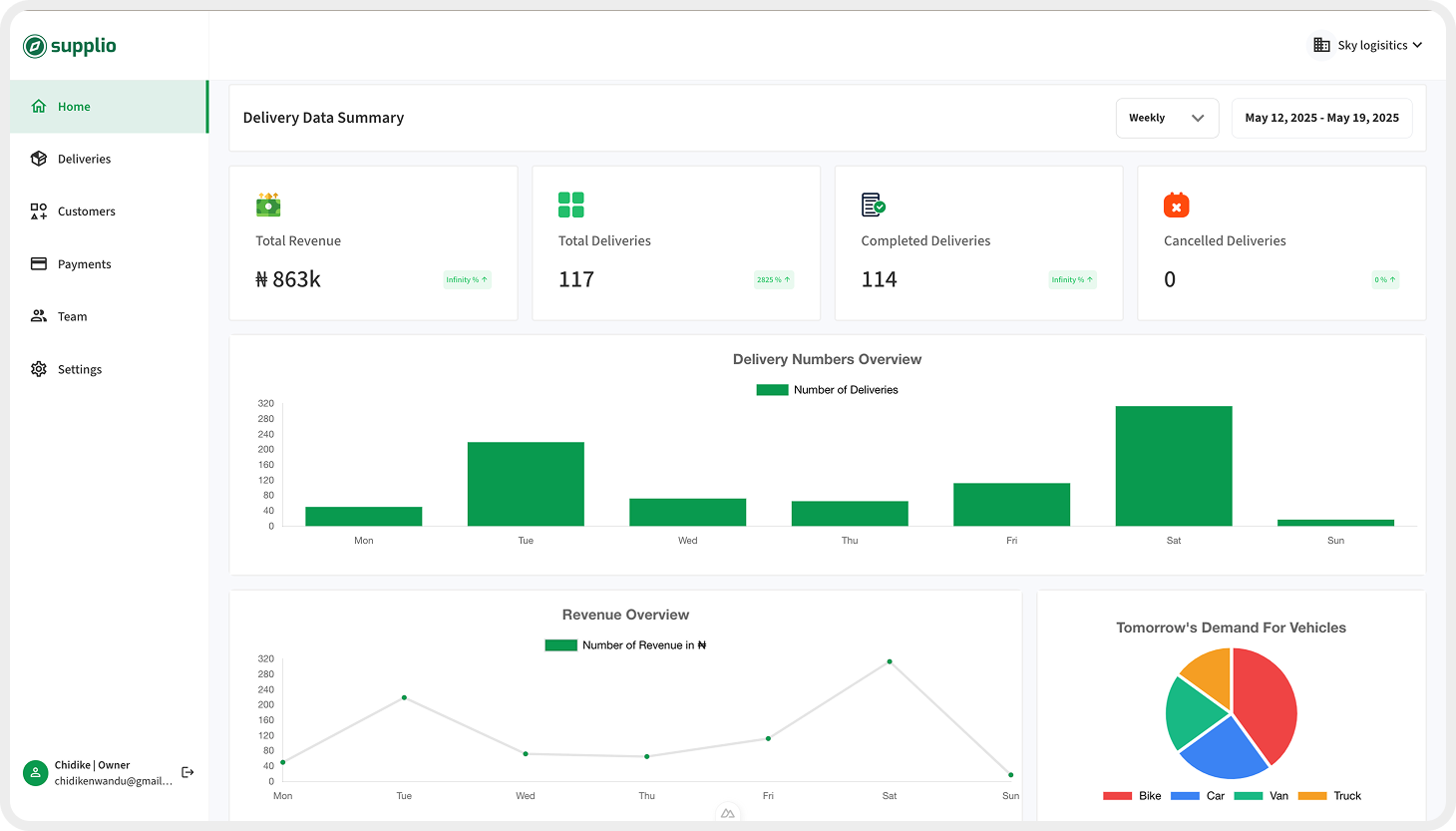Click the company building icon in header
This screenshot has width=1456, height=831.
coord(1321,45)
